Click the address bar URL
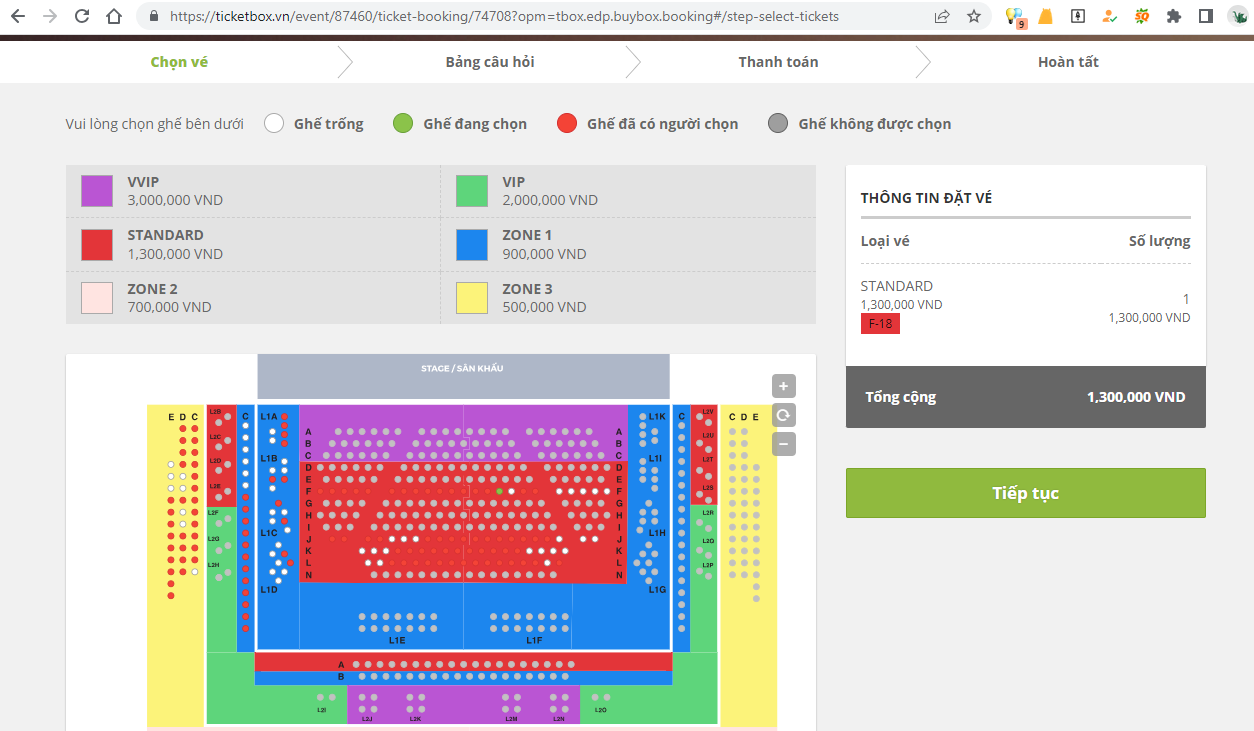The image size is (1254, 731). [x=504, y=16]
